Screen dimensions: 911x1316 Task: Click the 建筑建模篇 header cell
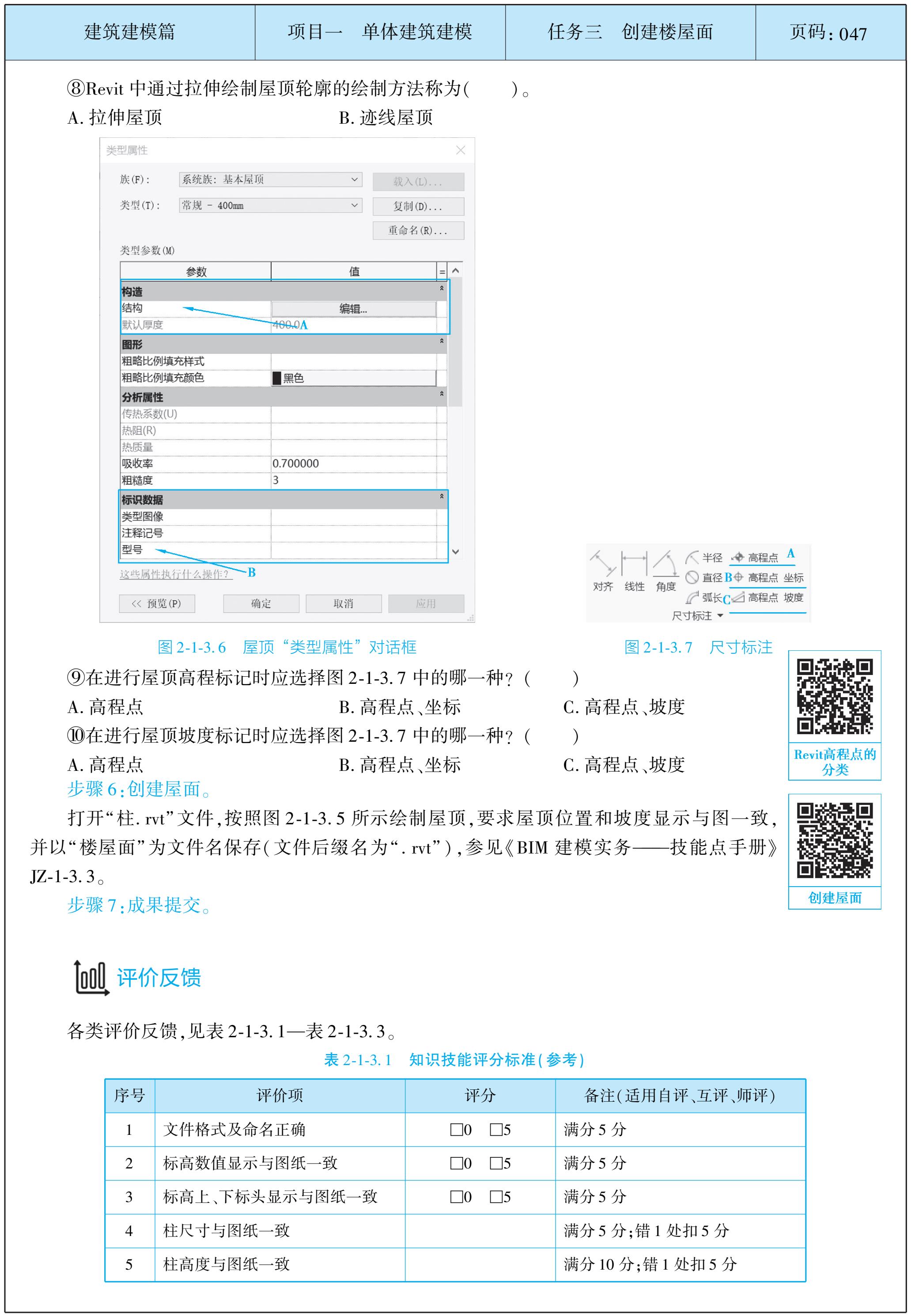point(130,33)
